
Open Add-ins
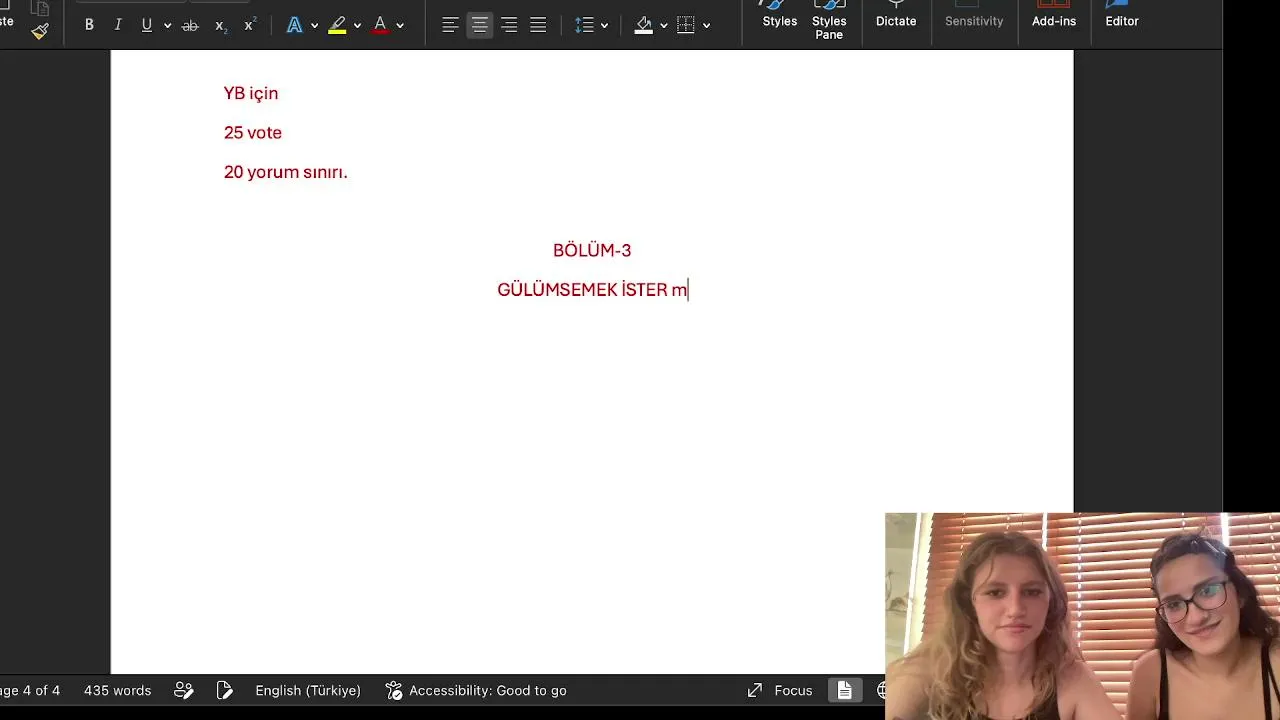(x=1054, y=15)
